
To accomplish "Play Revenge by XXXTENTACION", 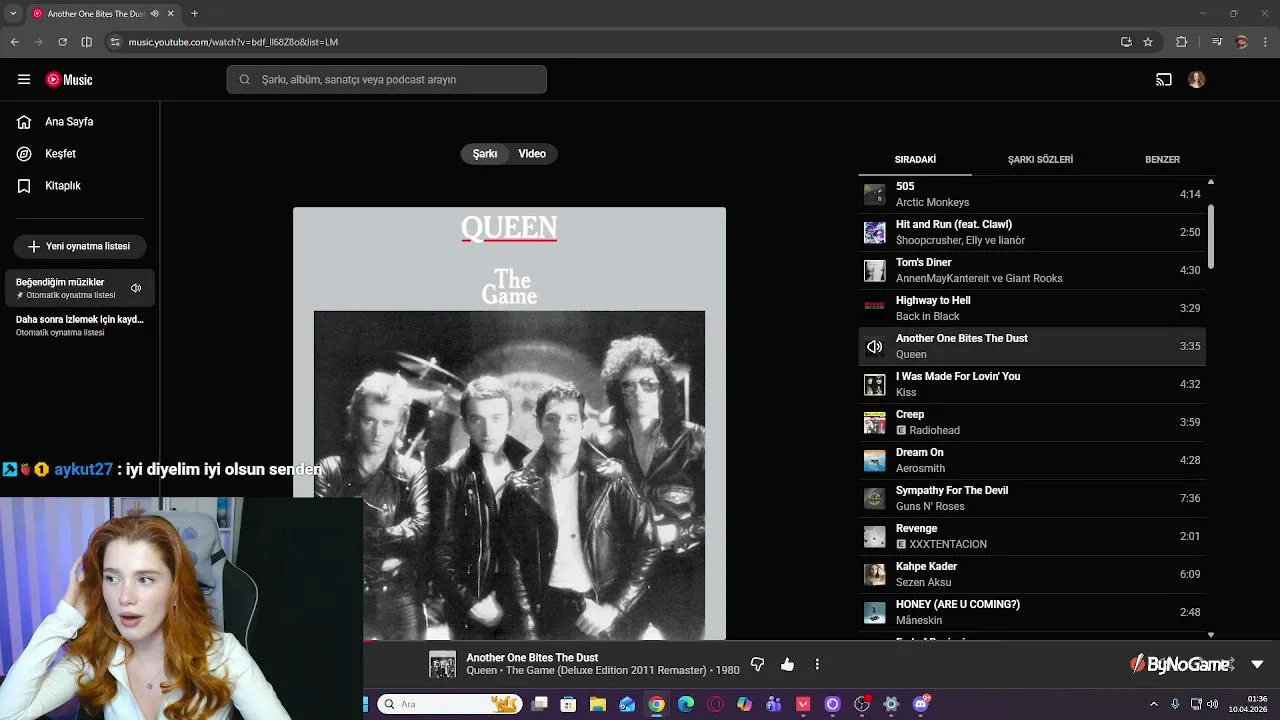I will [x=1032, y=536].
